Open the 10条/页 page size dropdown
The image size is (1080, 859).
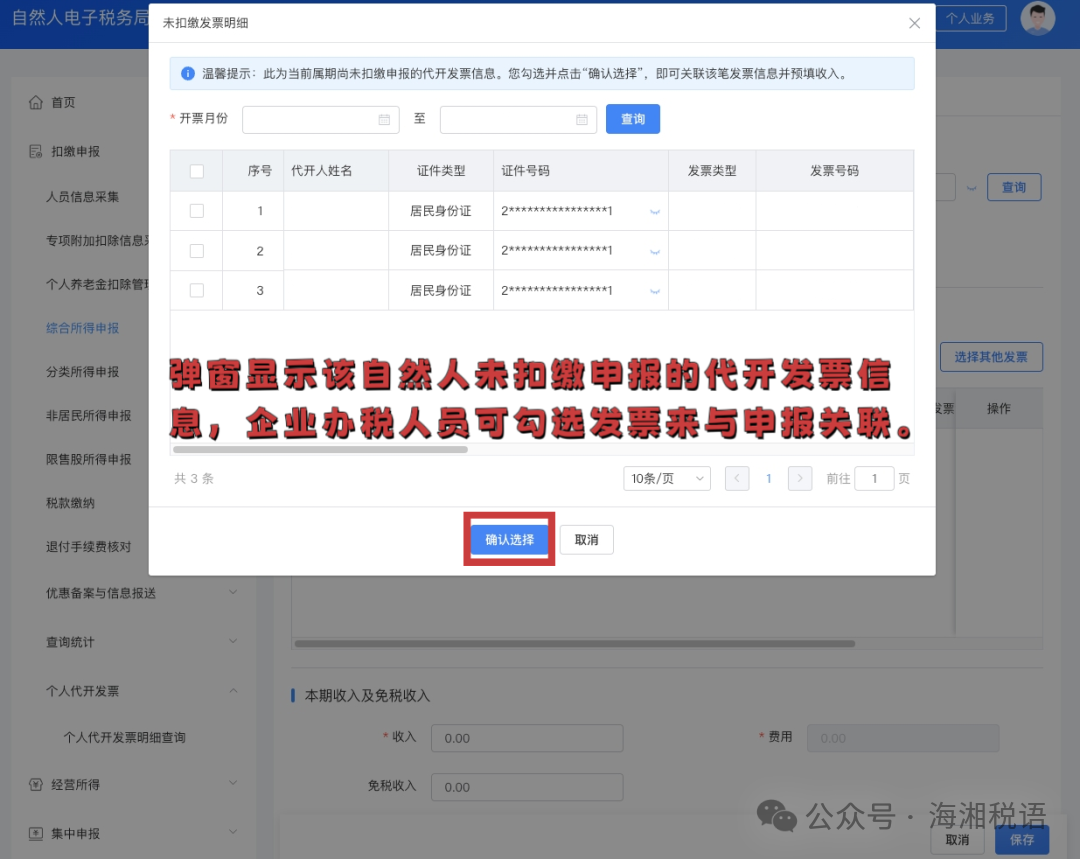666,478
